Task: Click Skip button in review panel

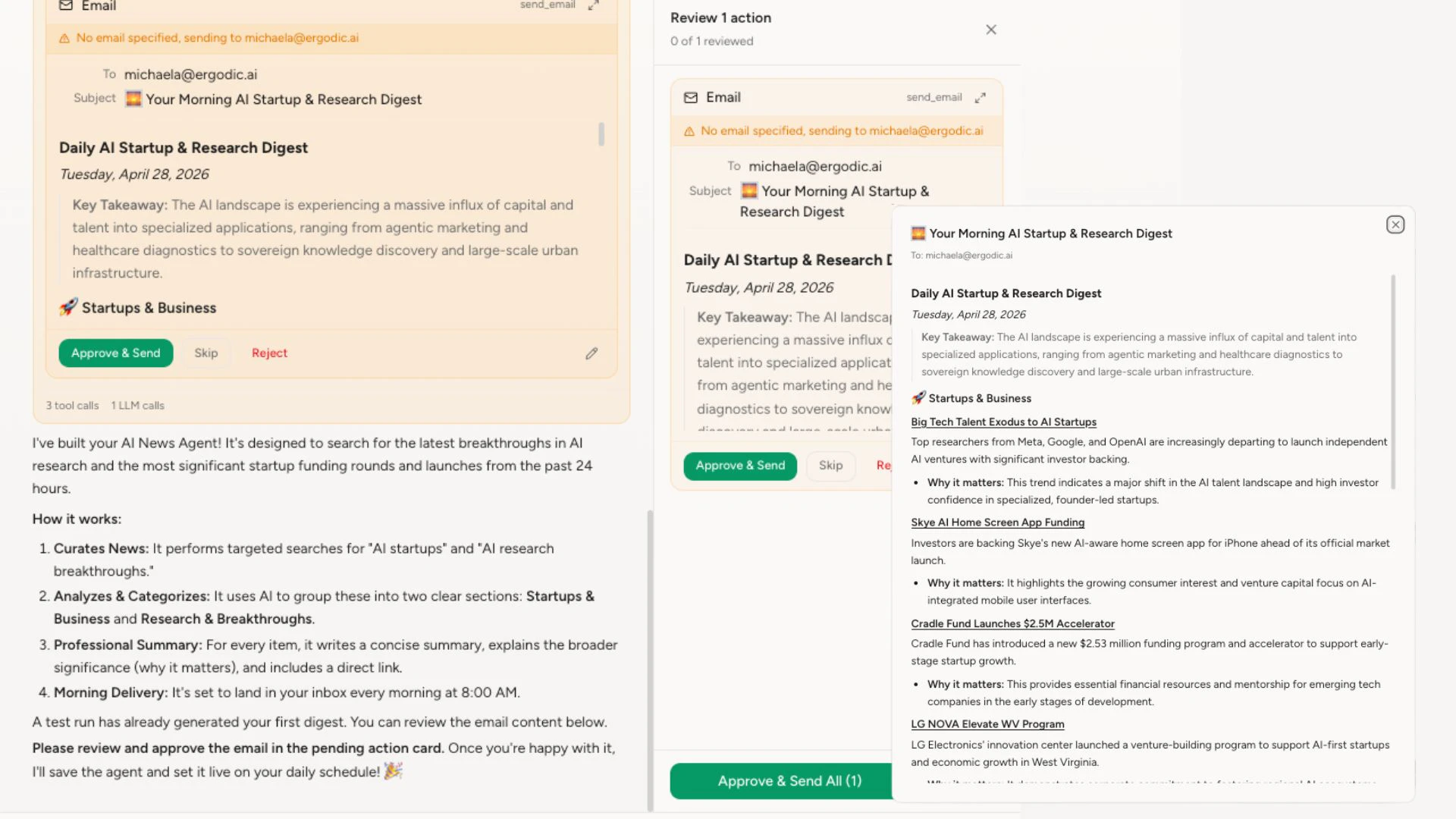Action: coord(830,466)
